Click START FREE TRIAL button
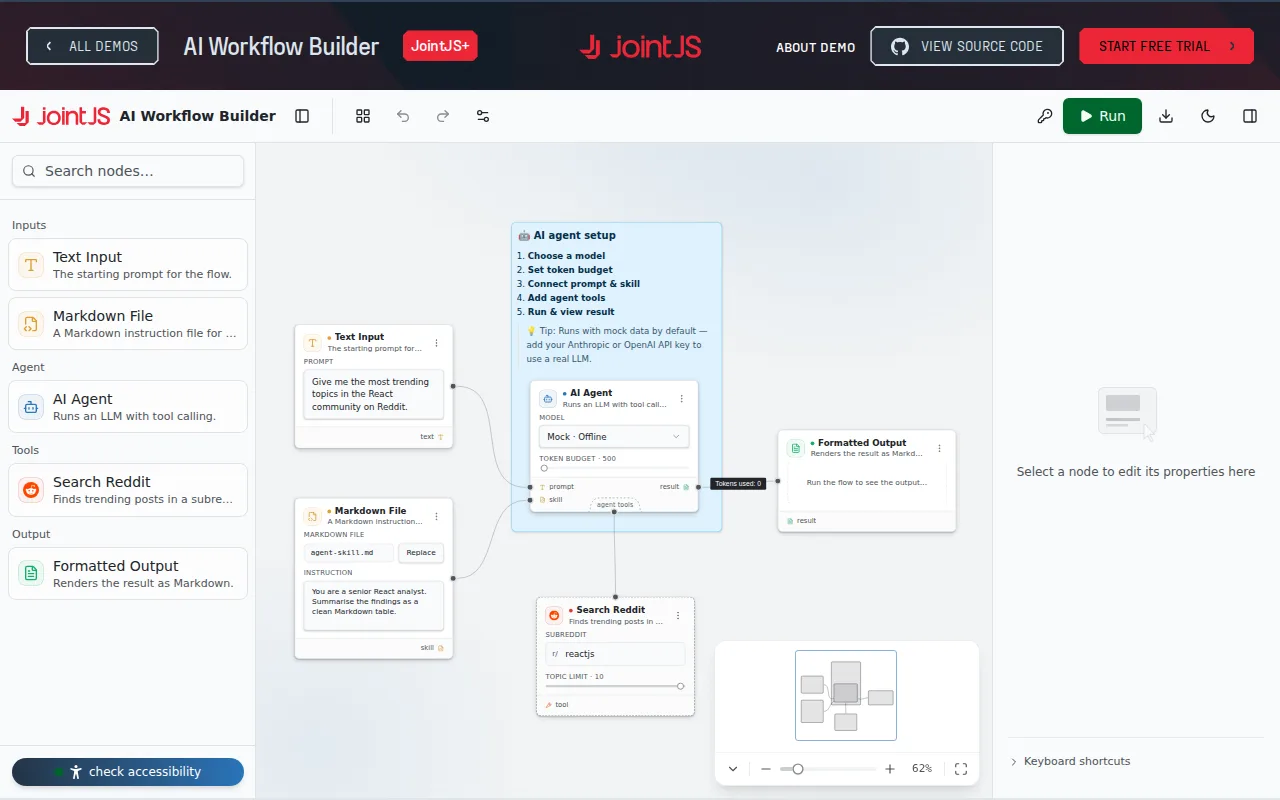Viewport: 1280px width, 800px height. [1166, 46]
